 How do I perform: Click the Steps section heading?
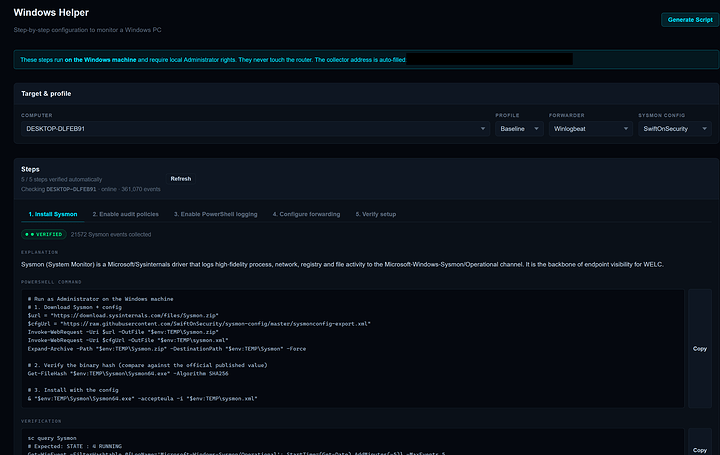click(x=30, y=169)
